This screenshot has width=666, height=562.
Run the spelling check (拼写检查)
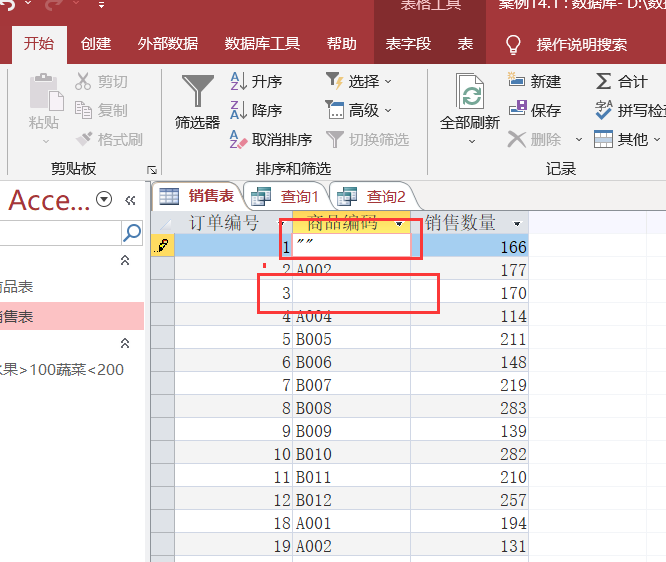click(x=630, y=110)
